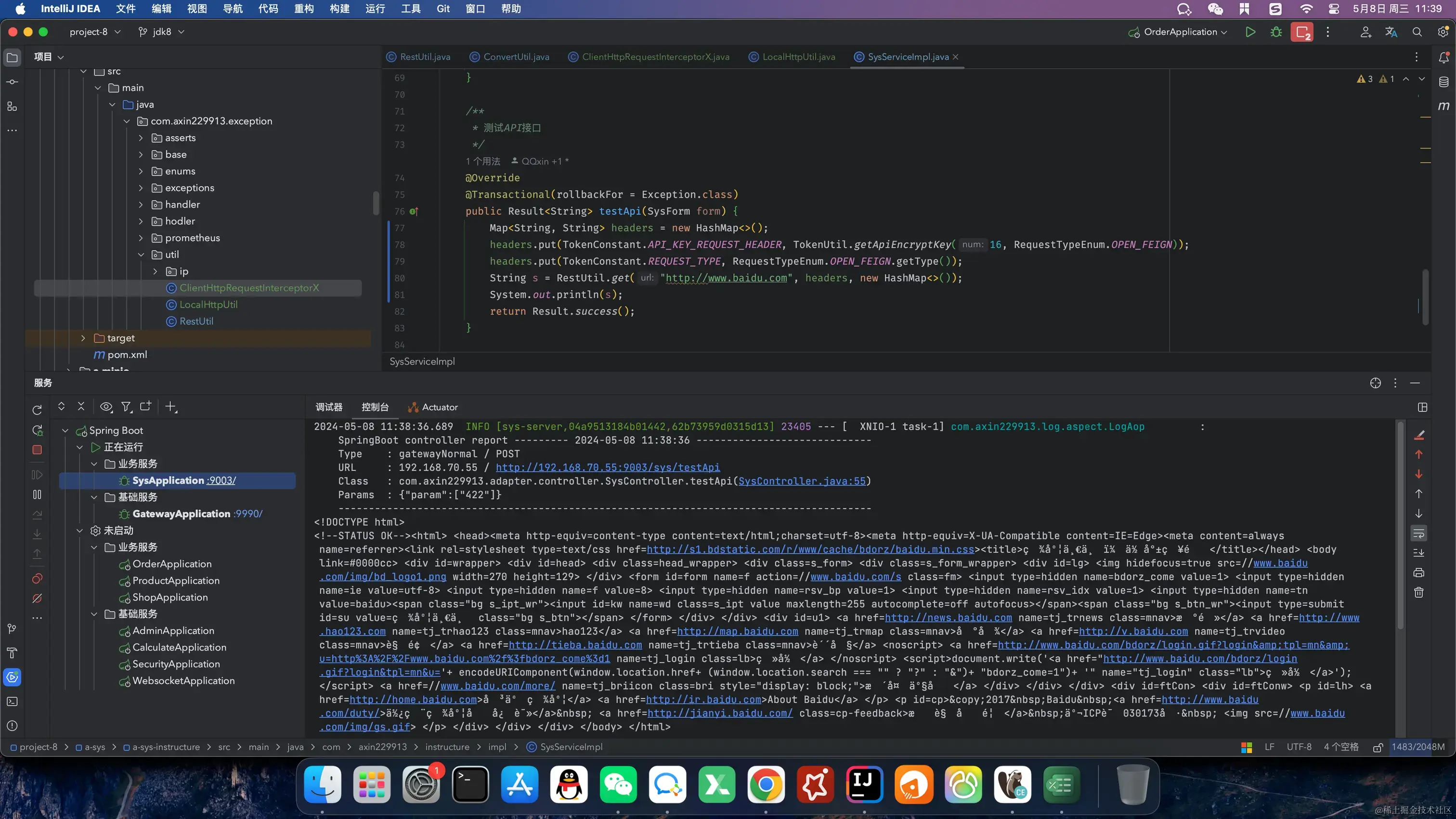Clear console with the trash icon
The height and width of the screenshot is (819, 1456).
tap(1418, 592)
